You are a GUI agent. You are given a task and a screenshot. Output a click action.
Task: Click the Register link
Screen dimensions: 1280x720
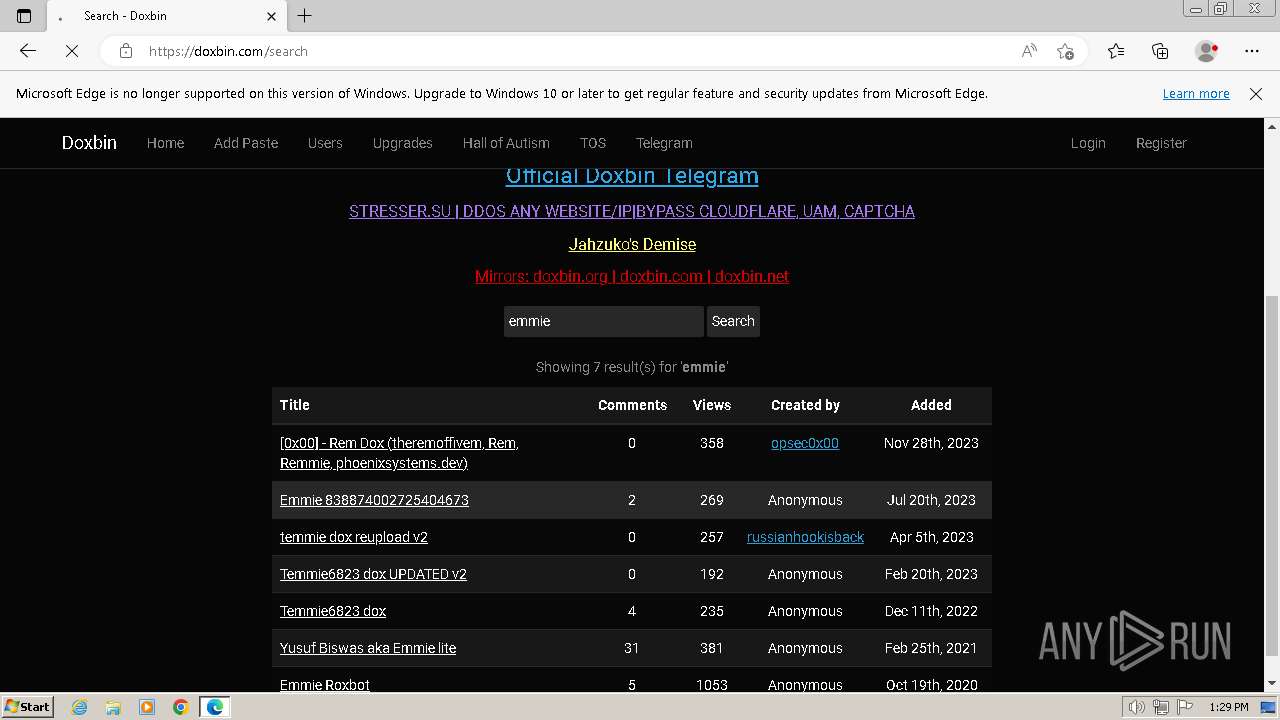pyautogui.click(x=1161, y=143)
